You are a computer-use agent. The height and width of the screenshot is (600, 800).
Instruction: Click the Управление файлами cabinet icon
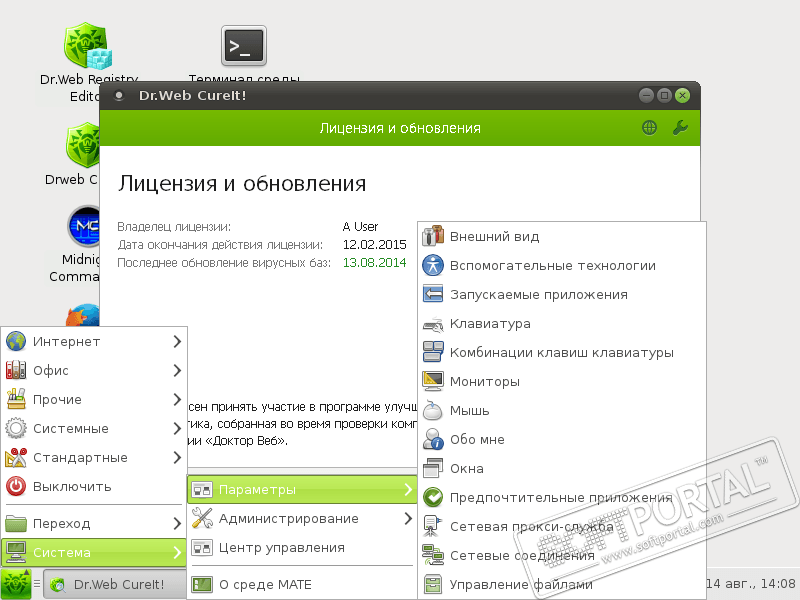(x=433, y=584)
